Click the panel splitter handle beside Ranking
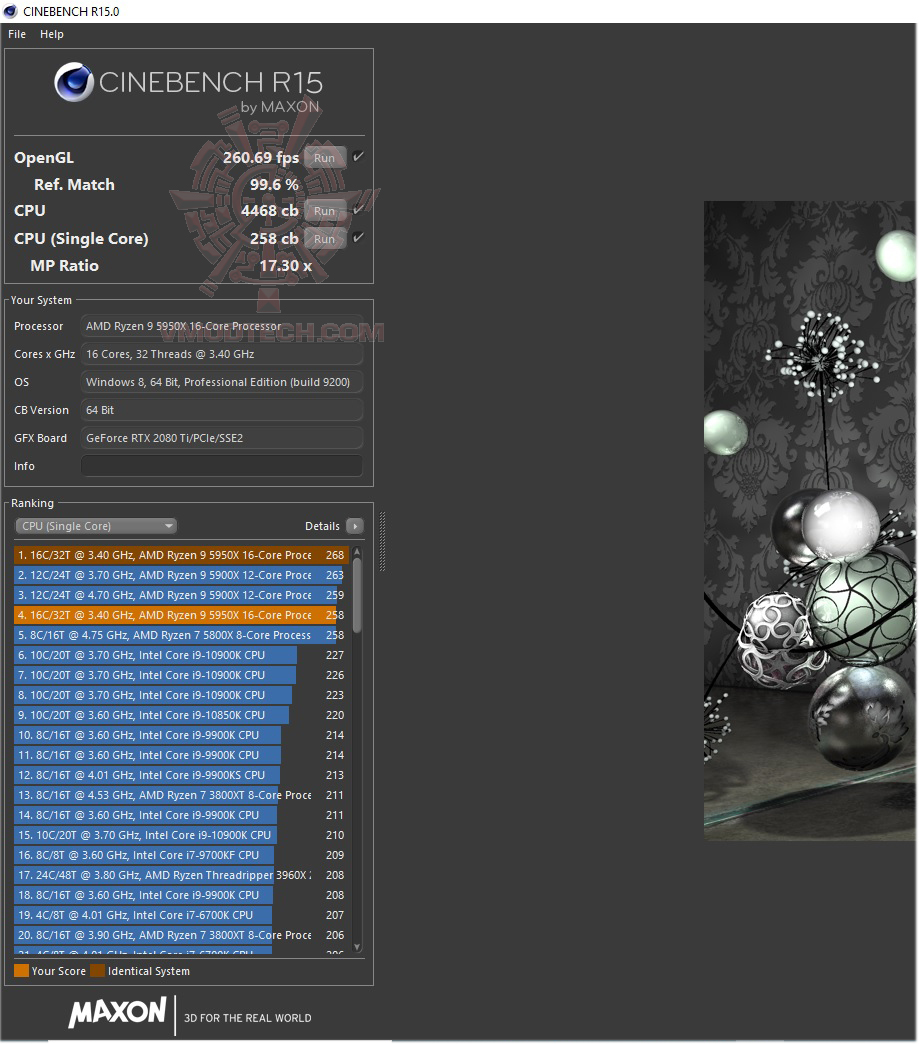Screen dimensions: 919x1044 click(382, 541)
